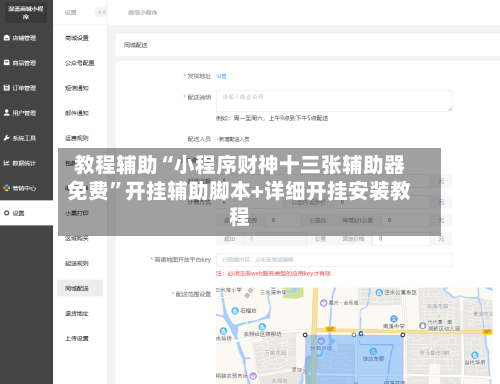Viewport: 500px width, 384px height.
Task: Click example text 周一至周六 配送 hint
Action: pos(272,118)
